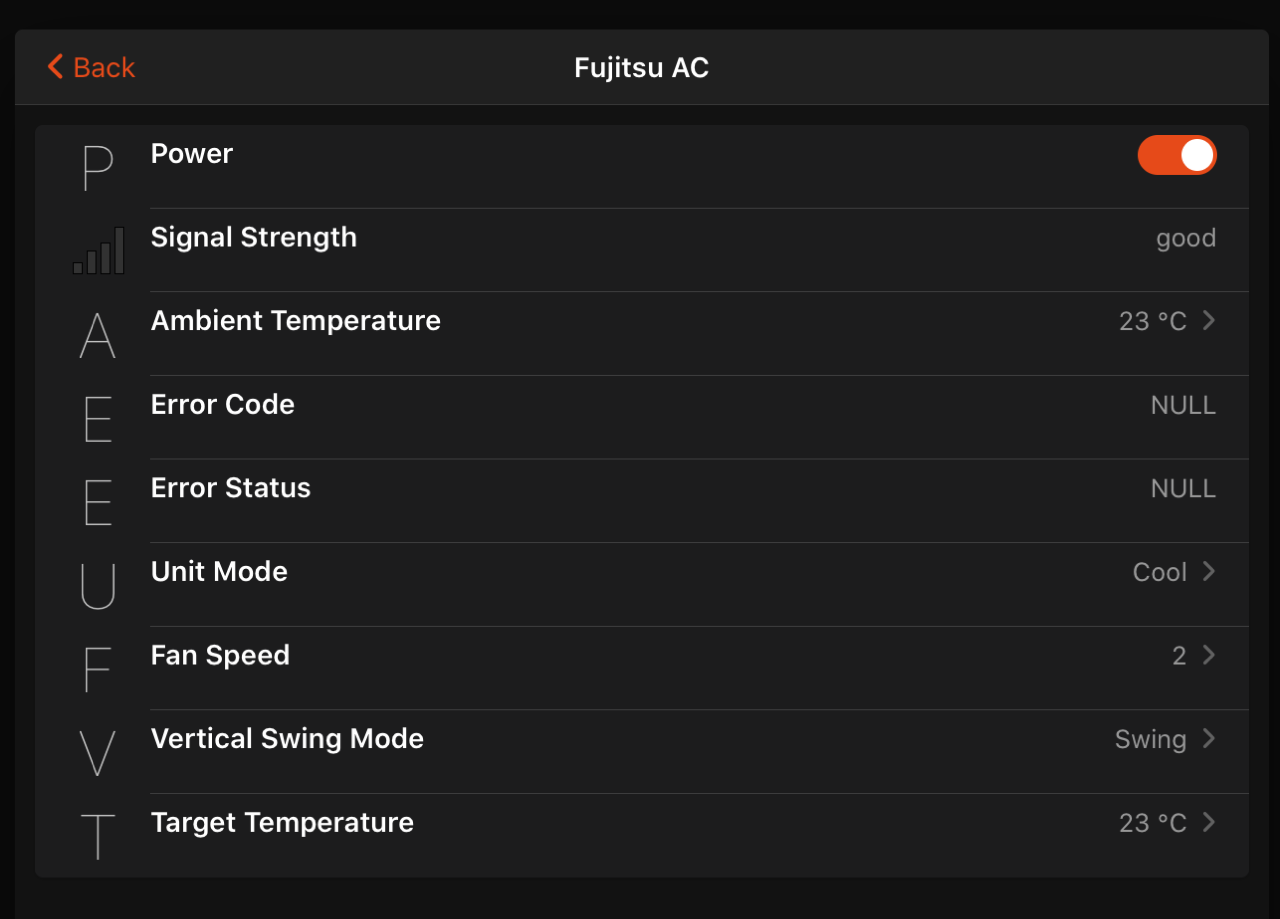This screenshot has width=1280, height=919.
Task: Click the T icon for Target Temperature
Action: [98, 837]
